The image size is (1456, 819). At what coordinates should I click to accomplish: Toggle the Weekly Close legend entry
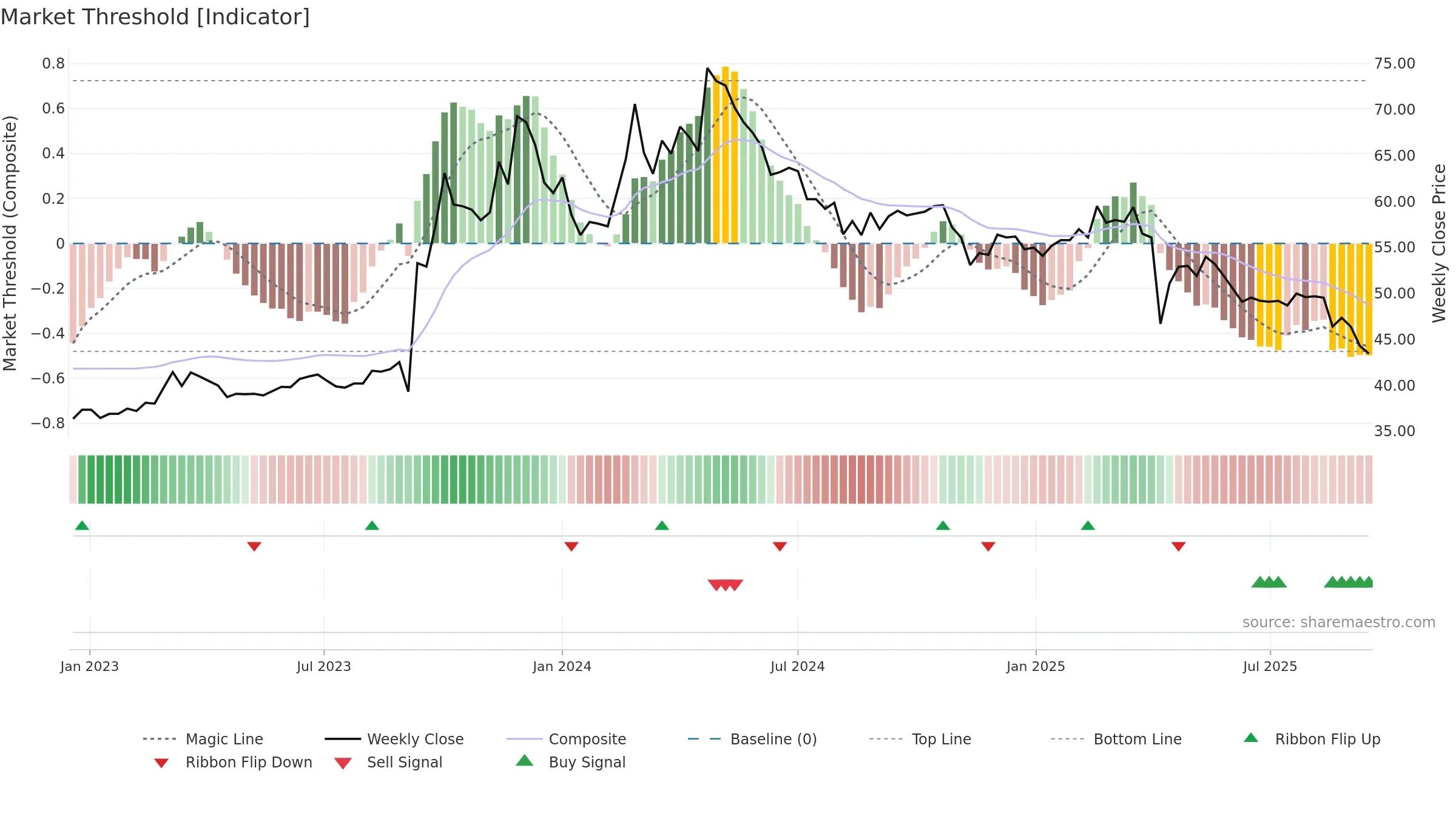tap(394, 739)
